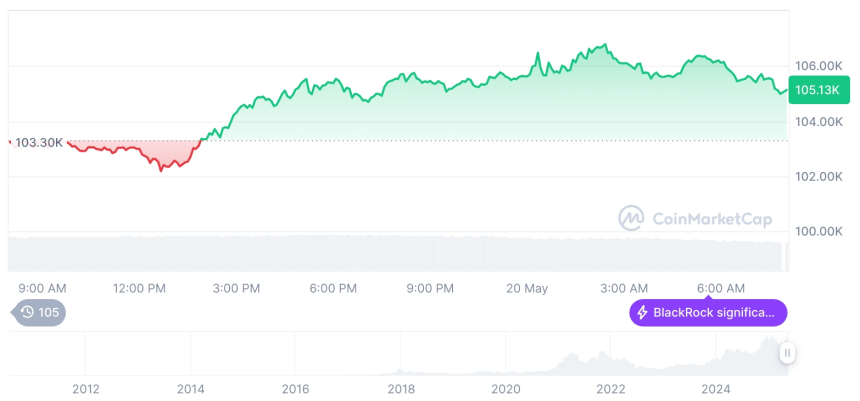Click the history clock icon badge
This screenshot has width=860, height=401.
pos(29,313)
